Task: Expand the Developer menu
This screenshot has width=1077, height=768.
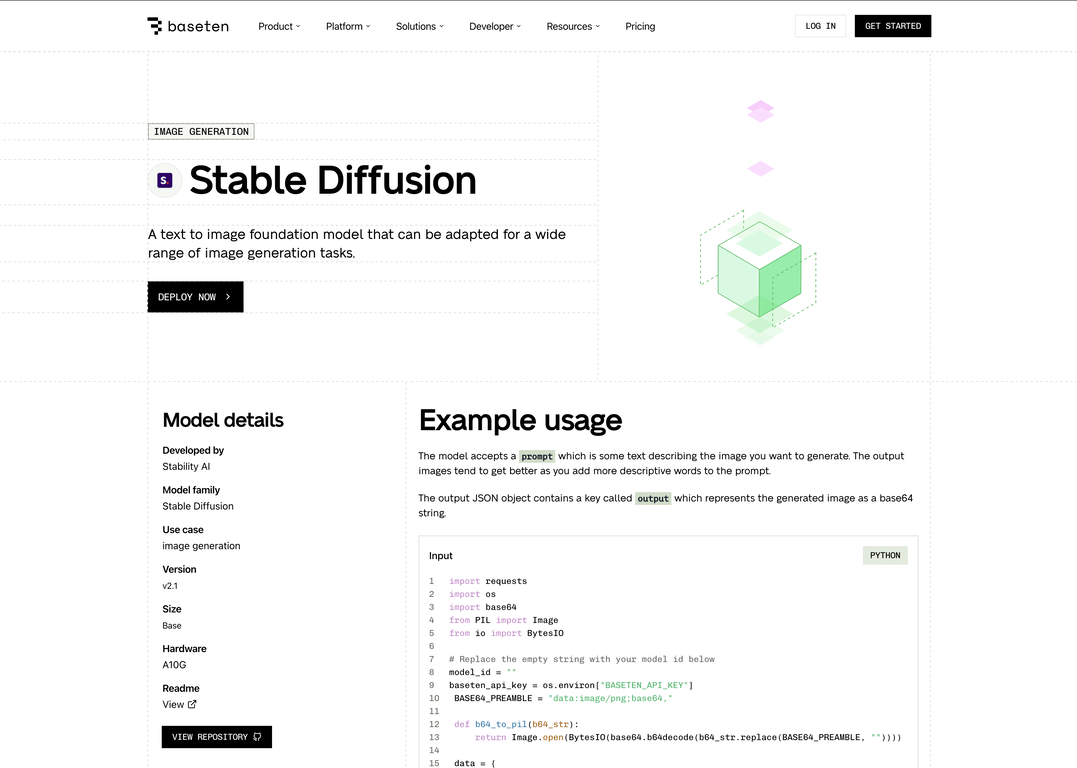Action: coord(495,26)
